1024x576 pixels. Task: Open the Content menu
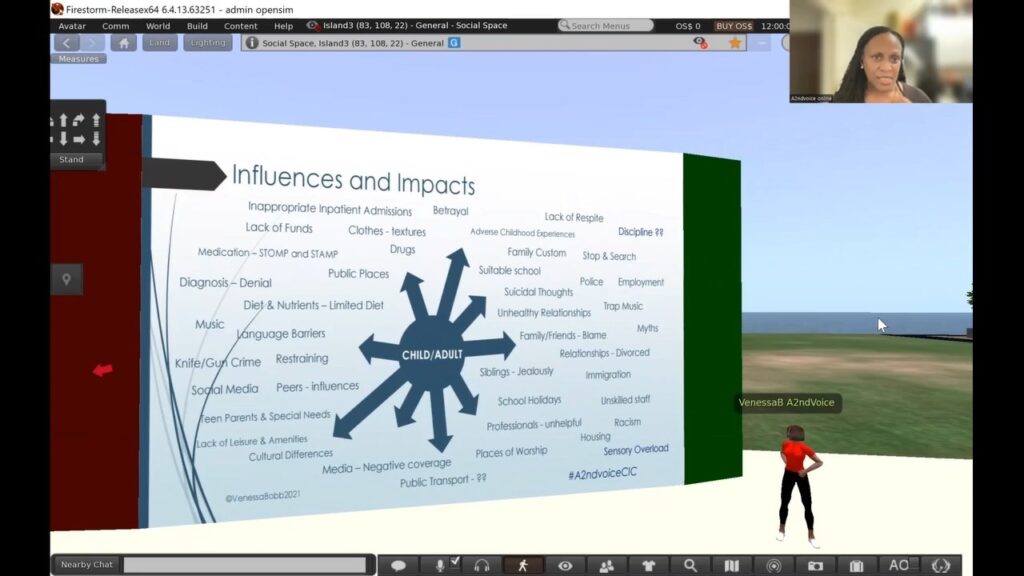coord(241,26)
